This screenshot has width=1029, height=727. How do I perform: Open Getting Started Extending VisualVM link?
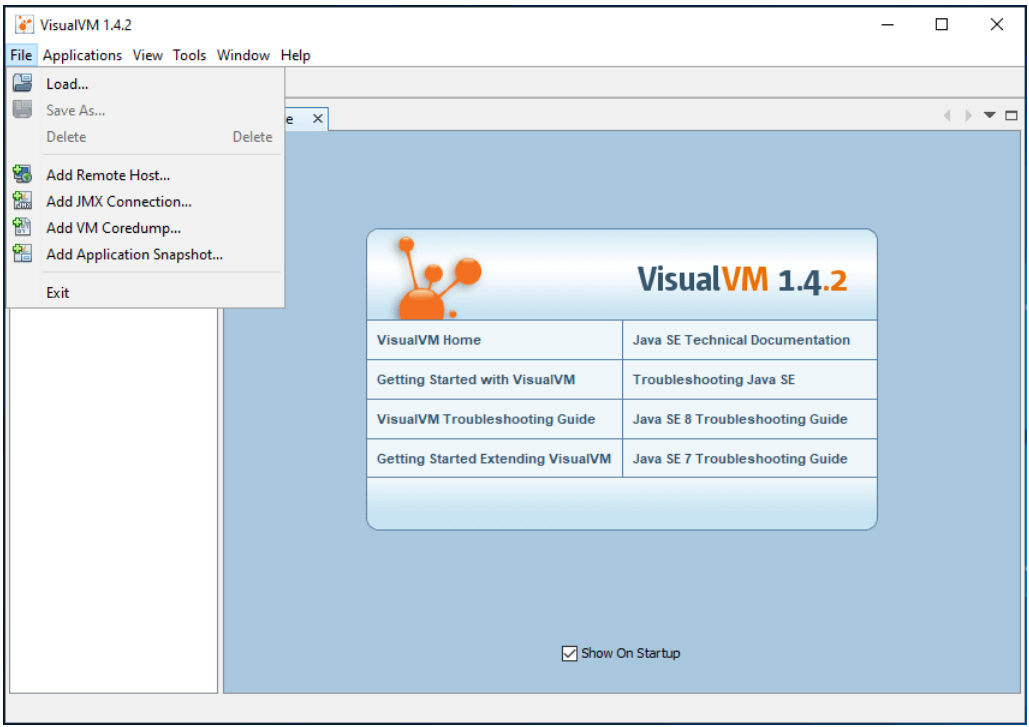click(x=494, y=459)
